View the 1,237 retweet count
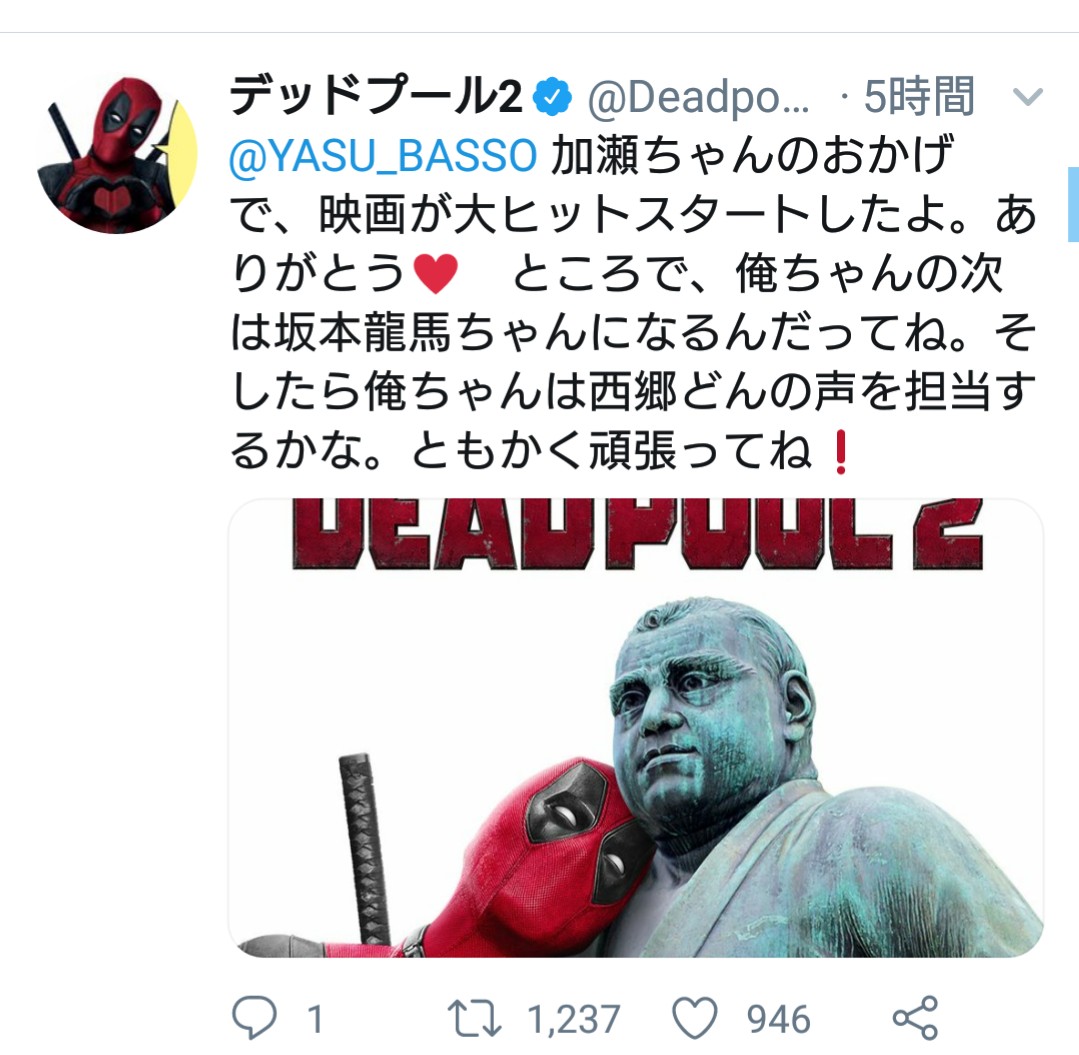 click(574, 1019)
